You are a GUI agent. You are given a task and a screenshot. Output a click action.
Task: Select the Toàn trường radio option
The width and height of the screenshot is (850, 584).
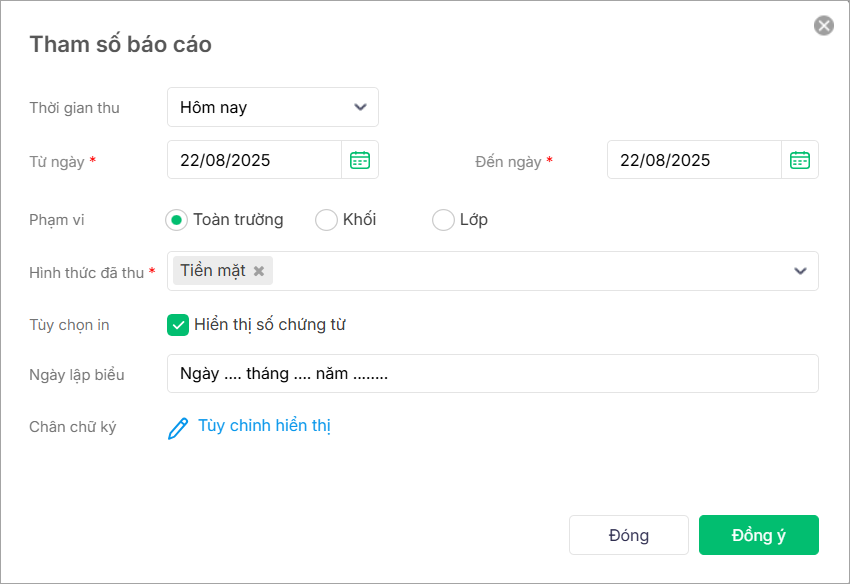tap(177, 220)
